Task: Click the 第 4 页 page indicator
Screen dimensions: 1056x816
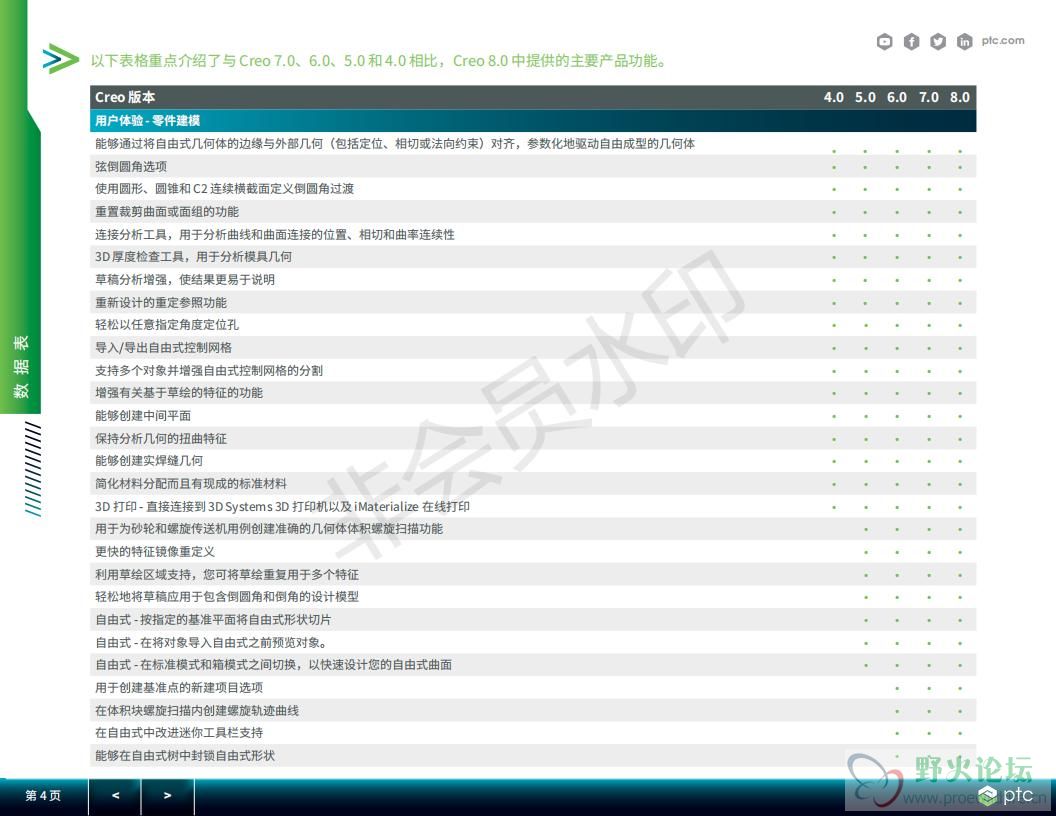Action: (x=44, y=796)
